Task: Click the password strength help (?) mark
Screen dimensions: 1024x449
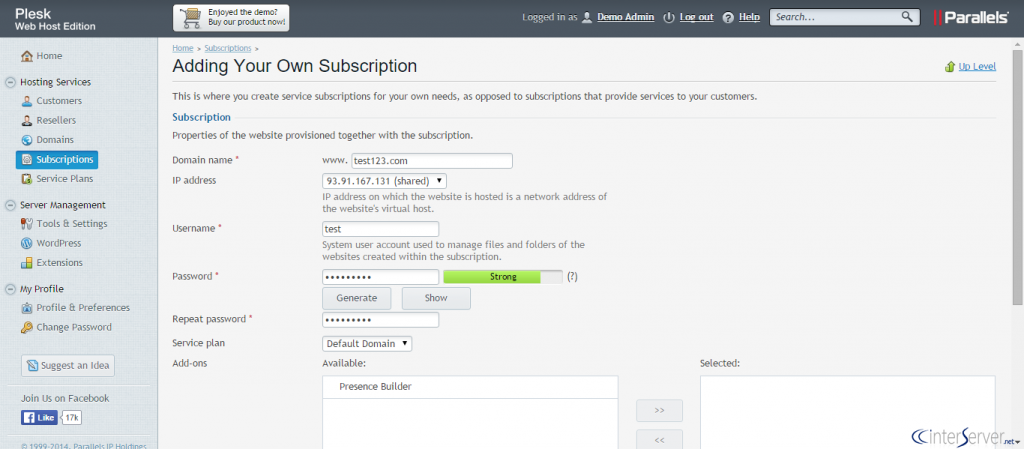Action: (572, 277)
